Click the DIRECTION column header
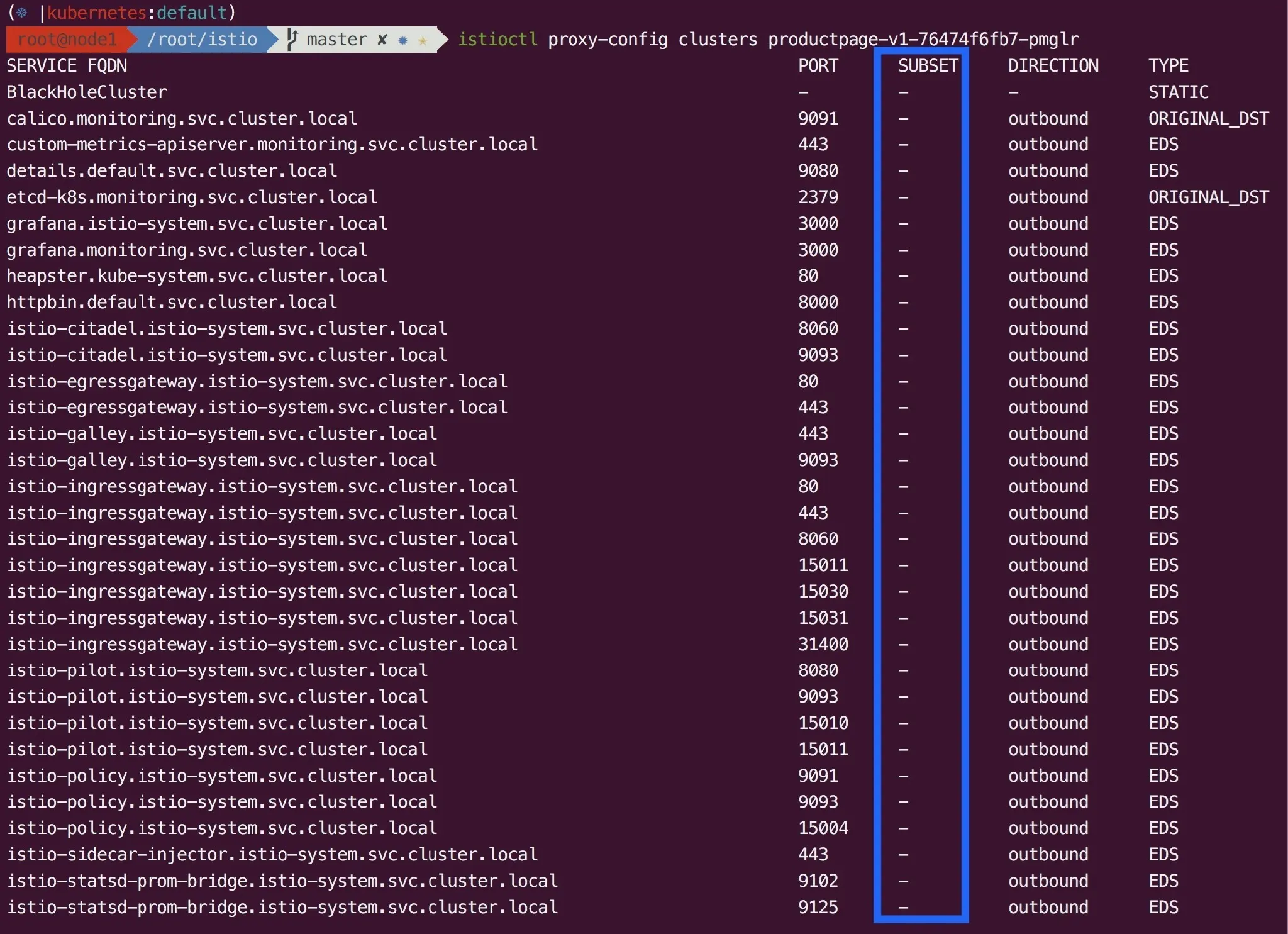 (x=1053, y=65)
